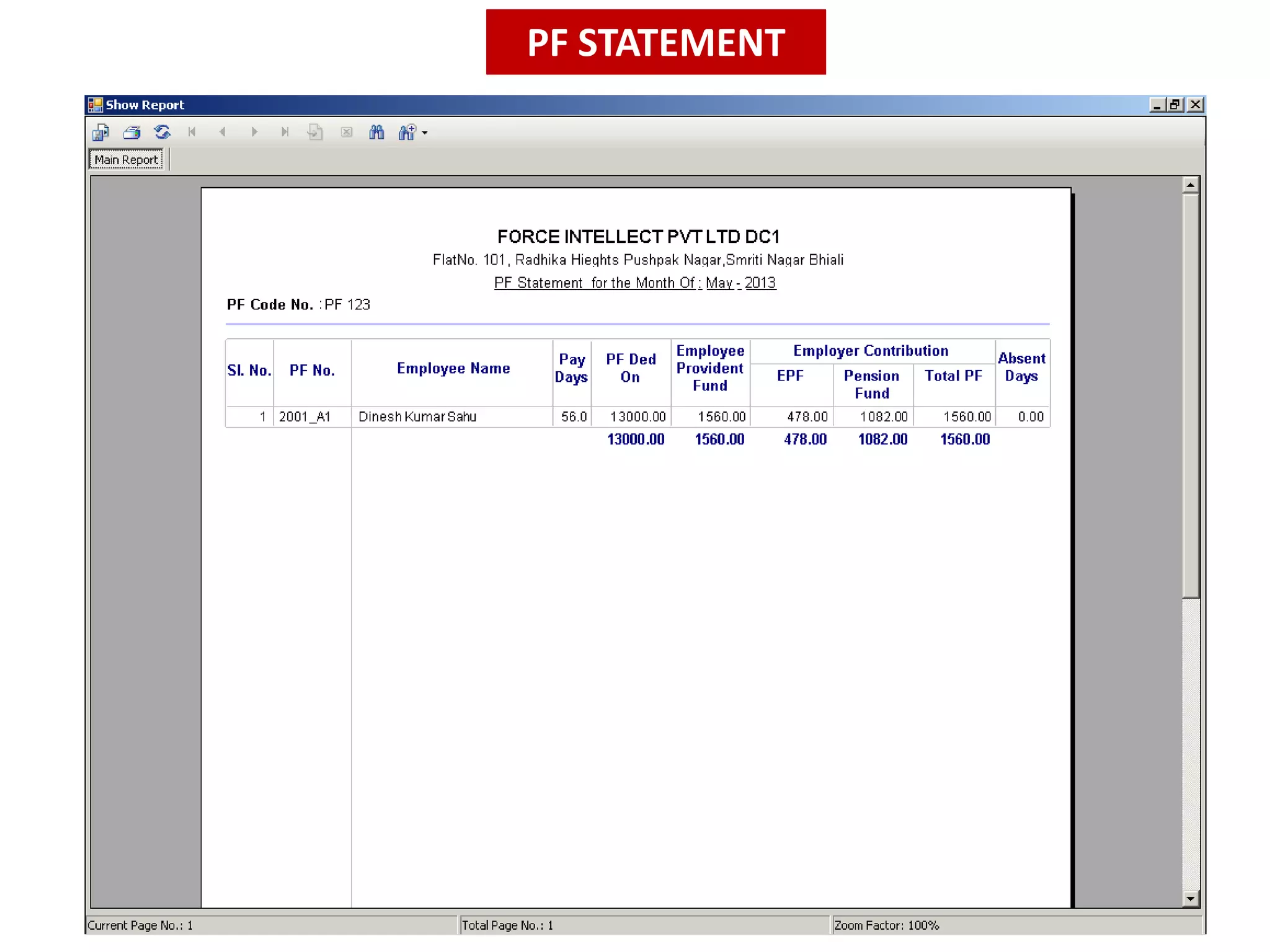Select the Dinesh Kumar Sahu row

[417, 416]
